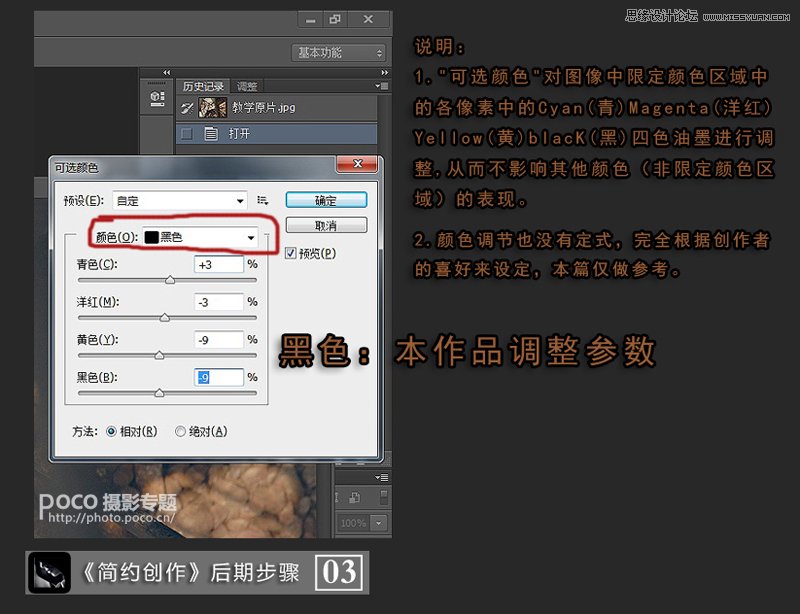Screen dimensions: 800x614
Task: Click the 可选颜色 dialog title bar text
Action: click(x=77, y=167)
